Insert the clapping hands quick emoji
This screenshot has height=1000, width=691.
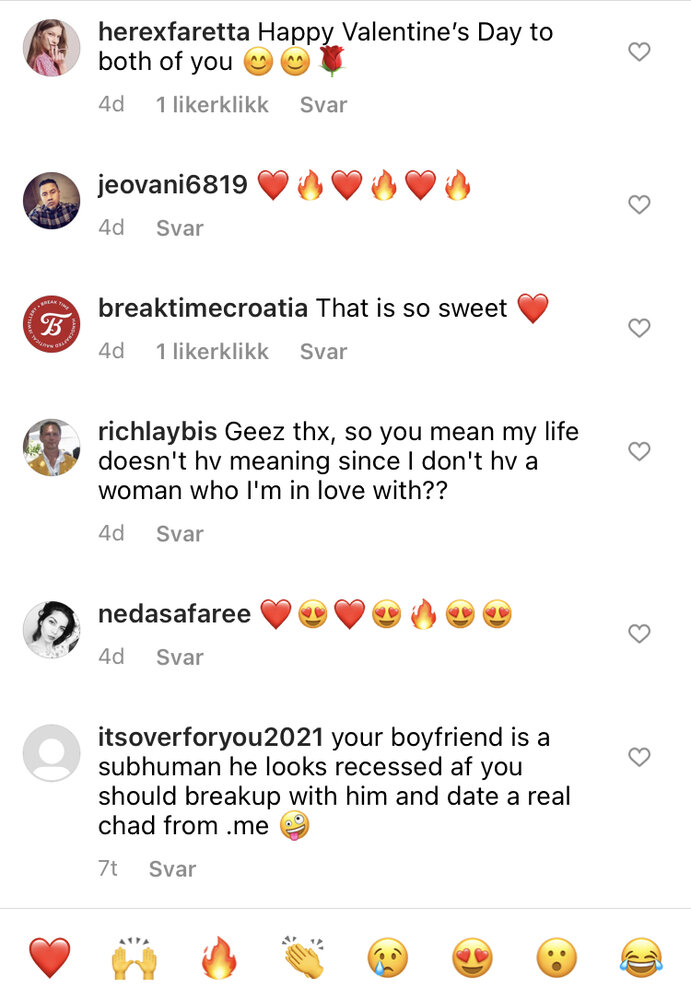click(304, 957)
